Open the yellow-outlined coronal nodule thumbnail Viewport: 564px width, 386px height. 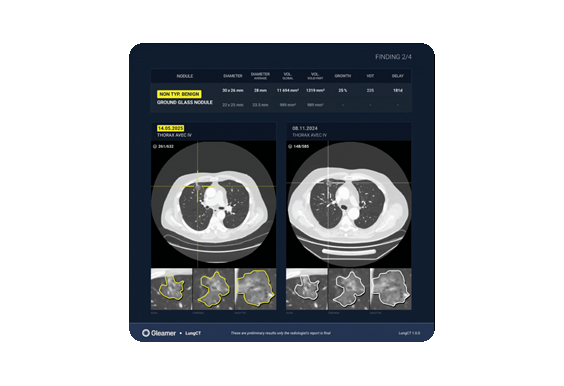[213, 289]
